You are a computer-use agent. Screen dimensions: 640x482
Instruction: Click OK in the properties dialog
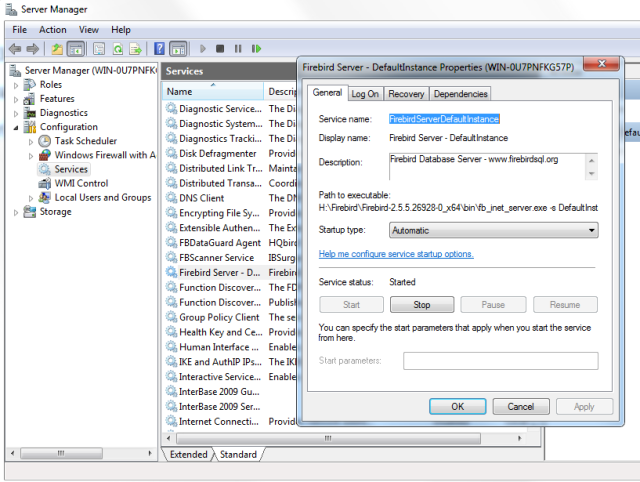coord(458,406)
